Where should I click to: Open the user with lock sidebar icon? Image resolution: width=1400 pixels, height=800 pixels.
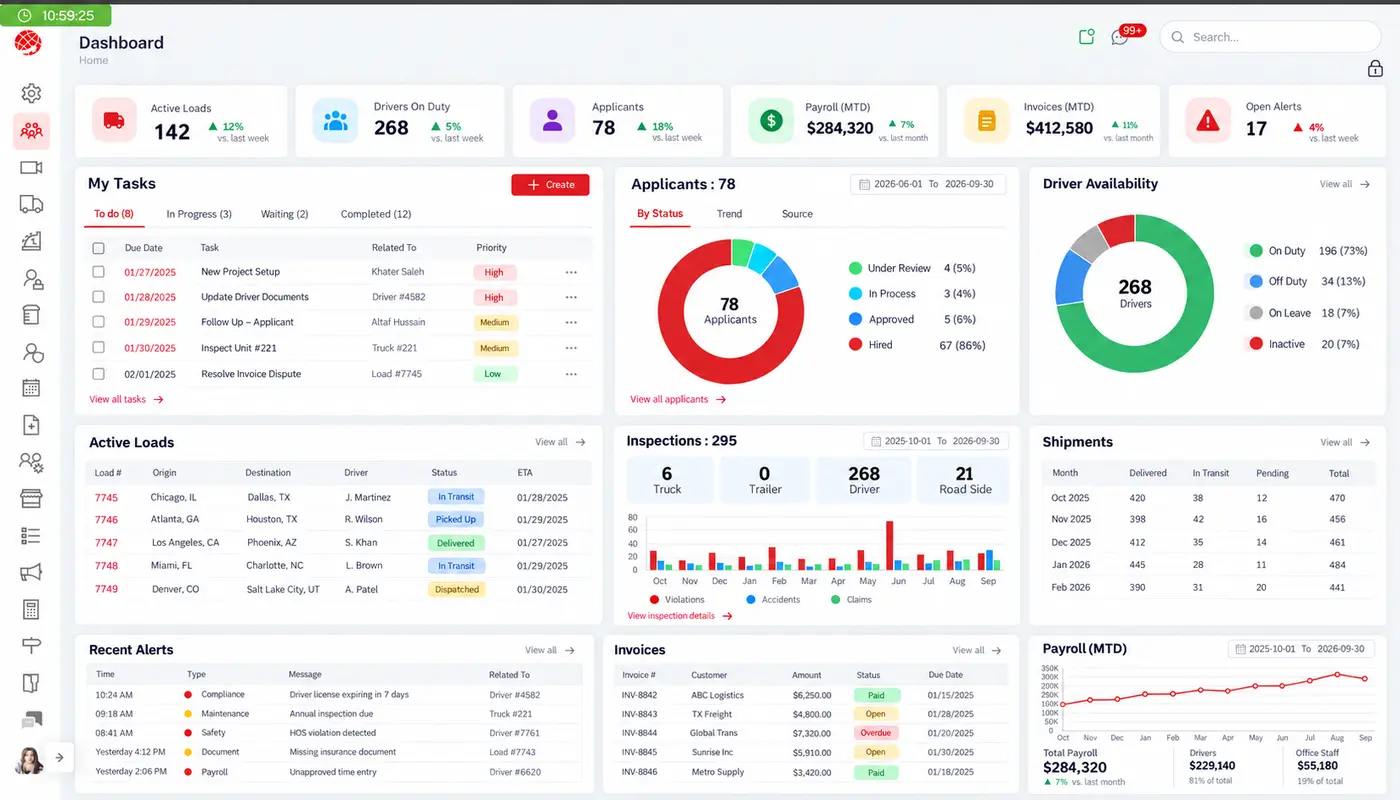(31, 278)
